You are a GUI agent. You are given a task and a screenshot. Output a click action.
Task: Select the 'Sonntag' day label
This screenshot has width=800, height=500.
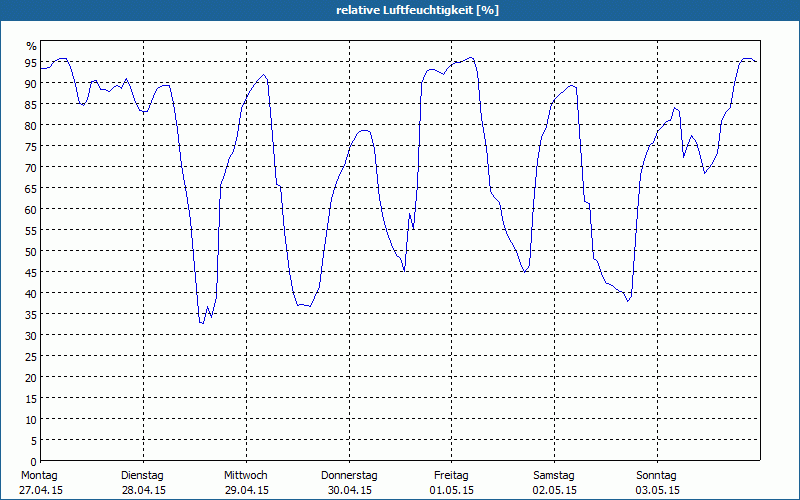tap(656, 476)
